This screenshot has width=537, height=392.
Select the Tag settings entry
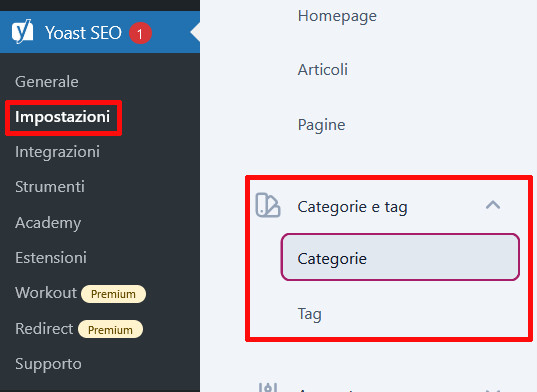click(x=310, y=314)
